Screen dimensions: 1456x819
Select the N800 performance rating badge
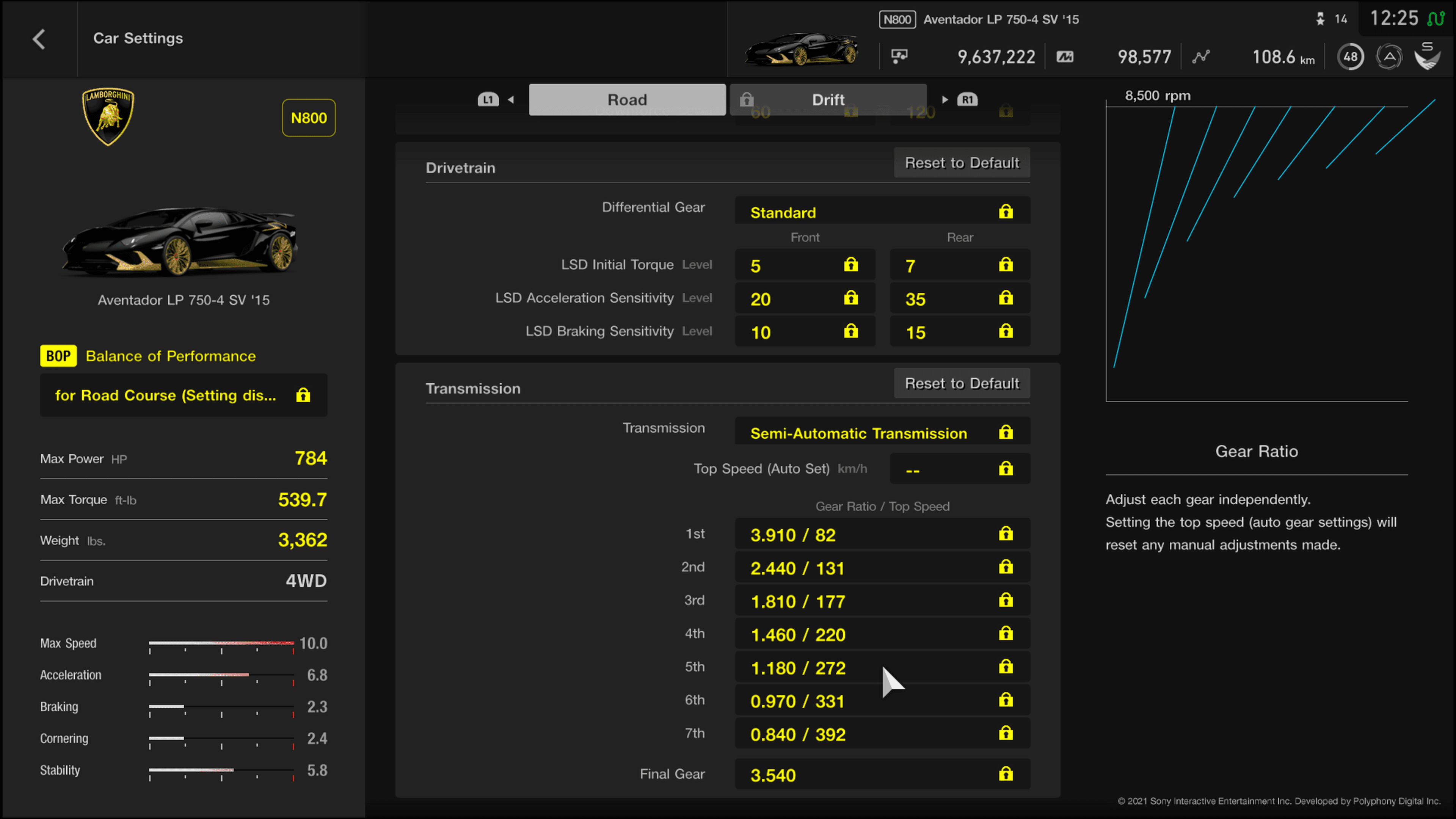308,118
